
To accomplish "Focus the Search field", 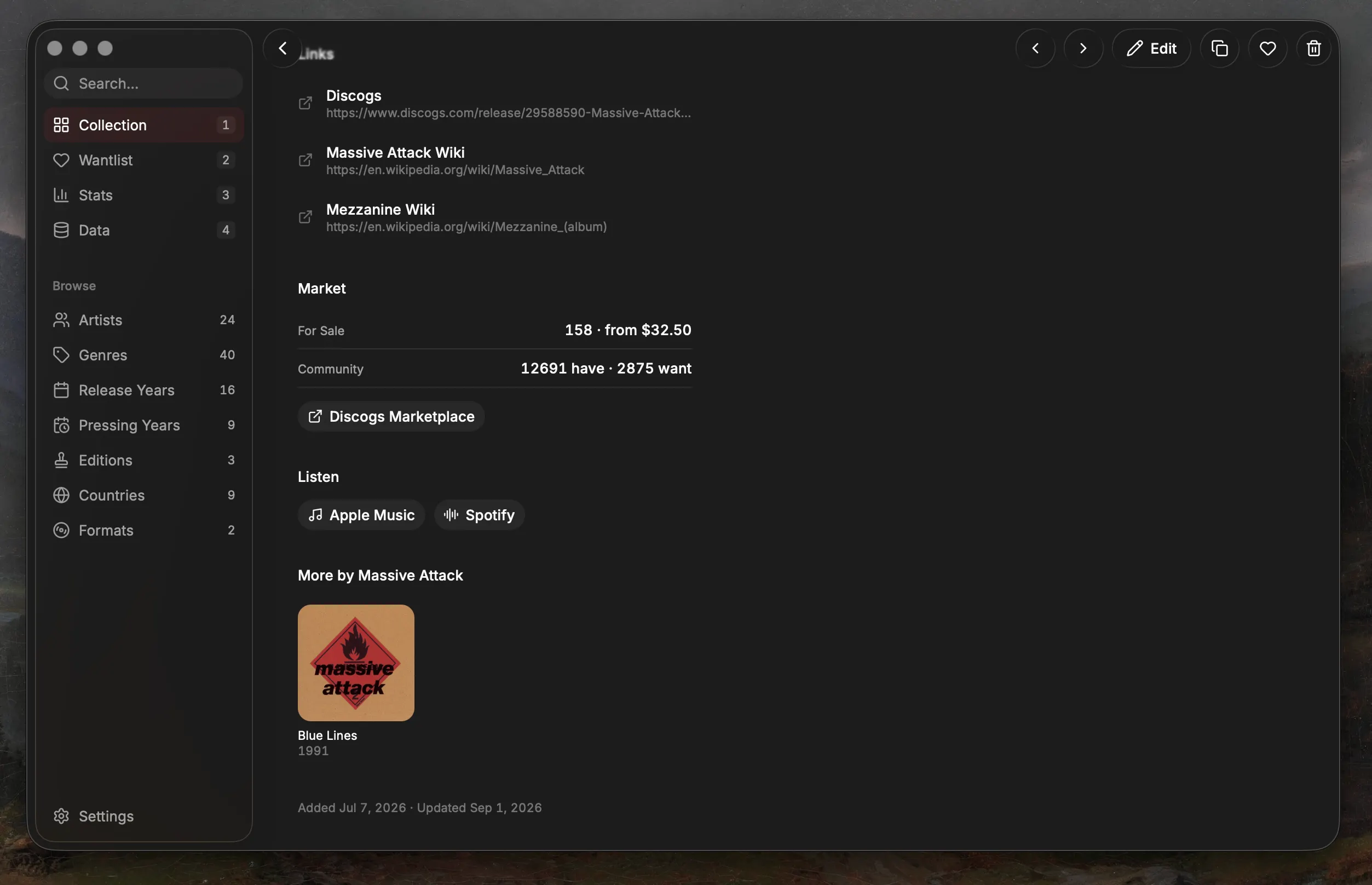I will coord(143,83).
